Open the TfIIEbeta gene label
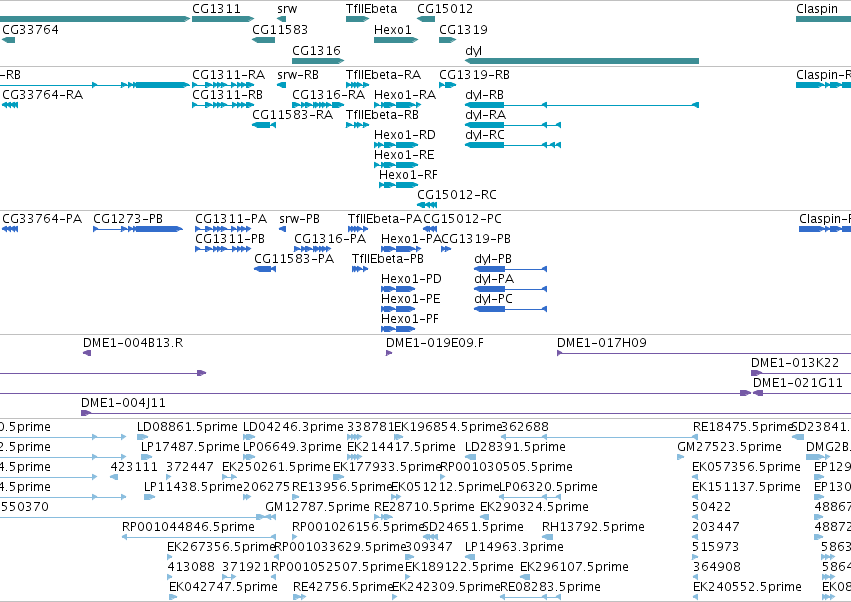851x602 pixels. coord(371,9)
